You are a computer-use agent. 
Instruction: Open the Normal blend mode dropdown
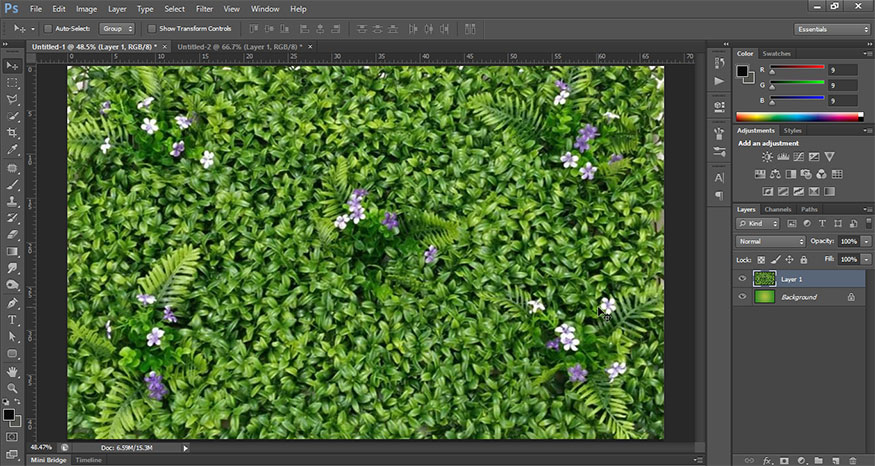click(x=770, y=242)
